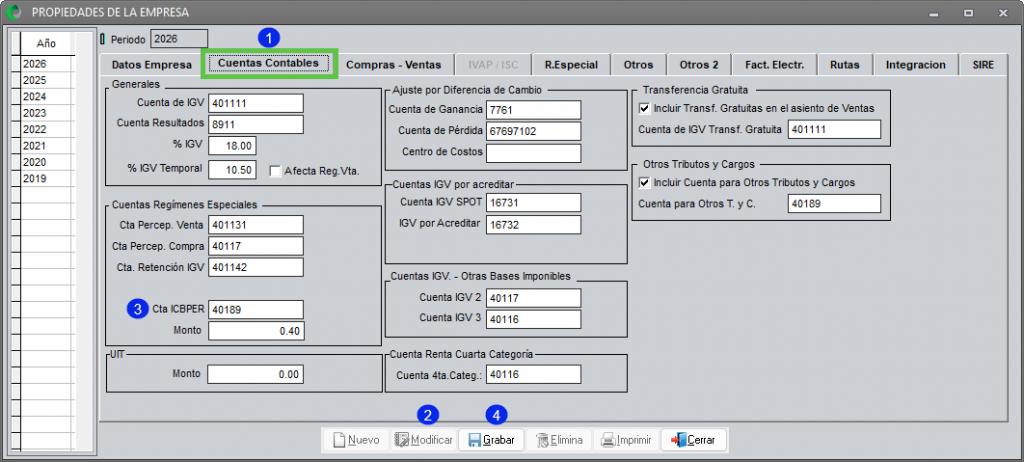Click the Cuenta IGV SPOT field

(x=534, y=203)
